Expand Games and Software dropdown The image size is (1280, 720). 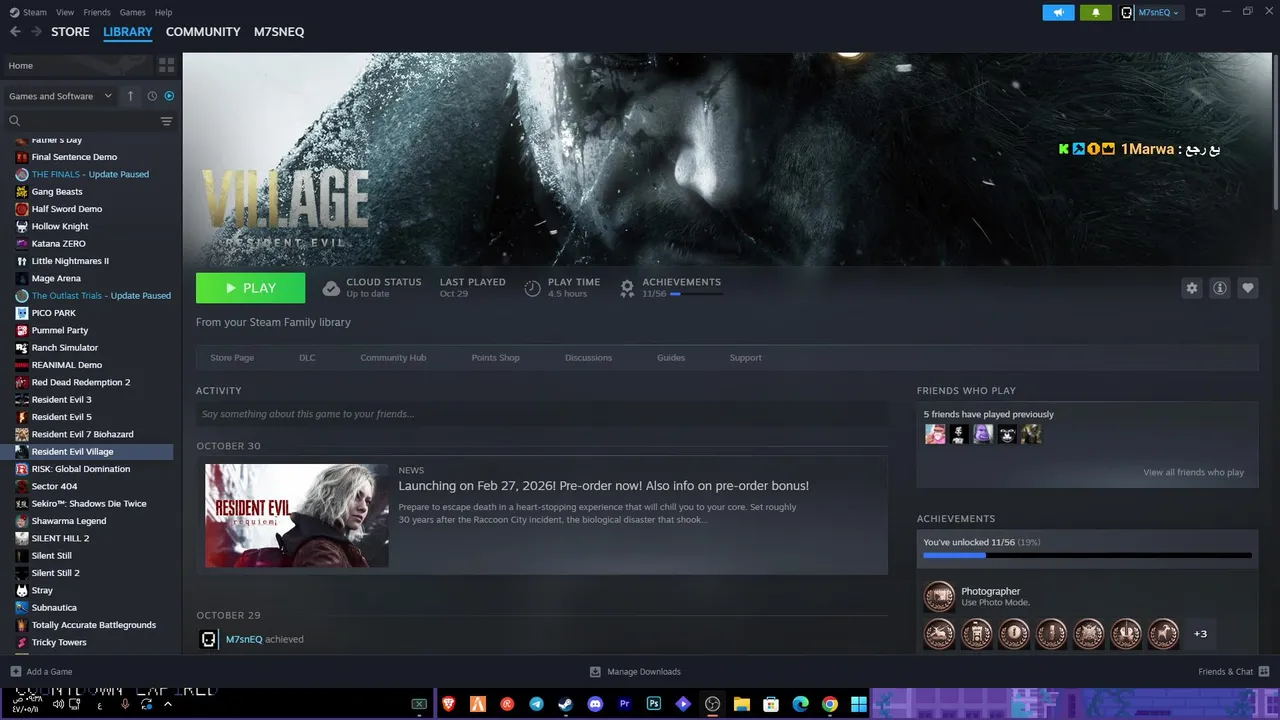pos(60,96)
